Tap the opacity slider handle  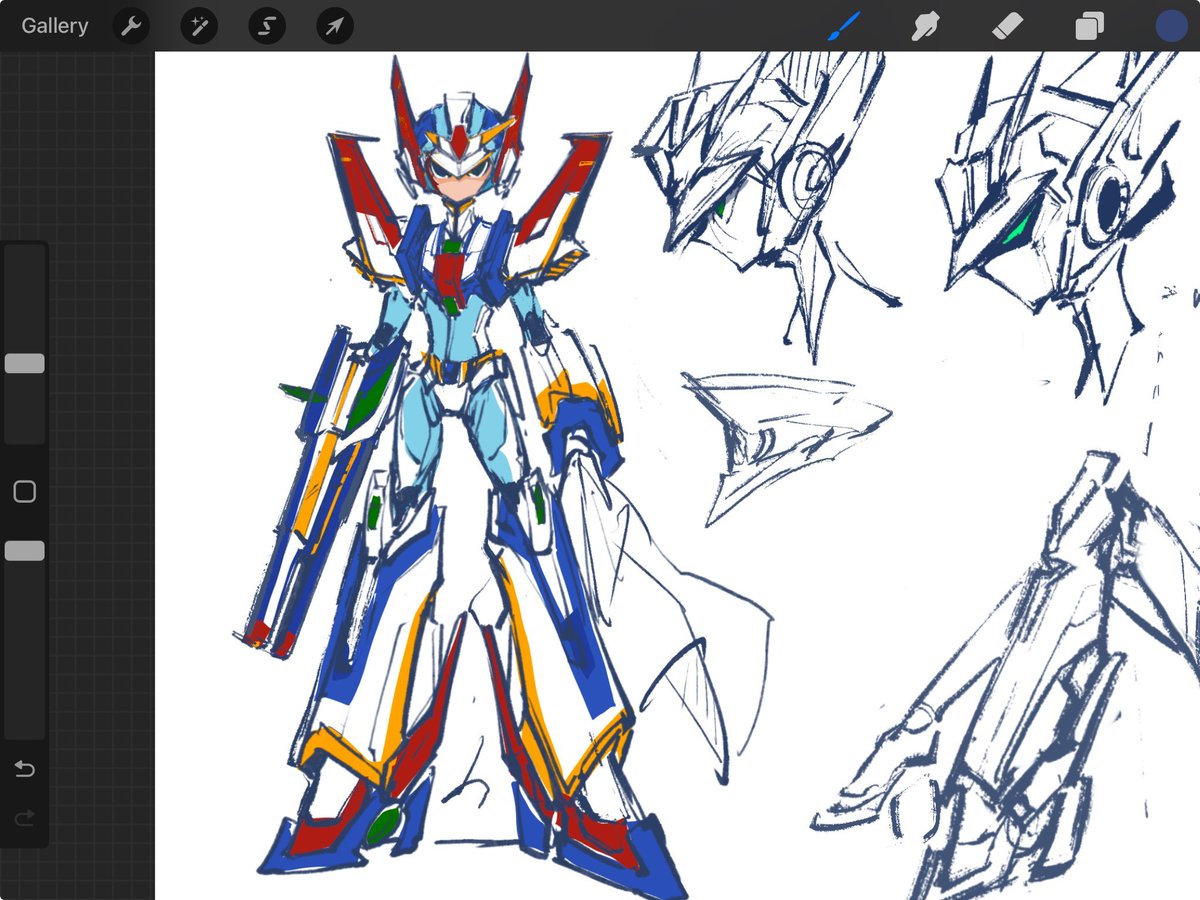point(24,550)
